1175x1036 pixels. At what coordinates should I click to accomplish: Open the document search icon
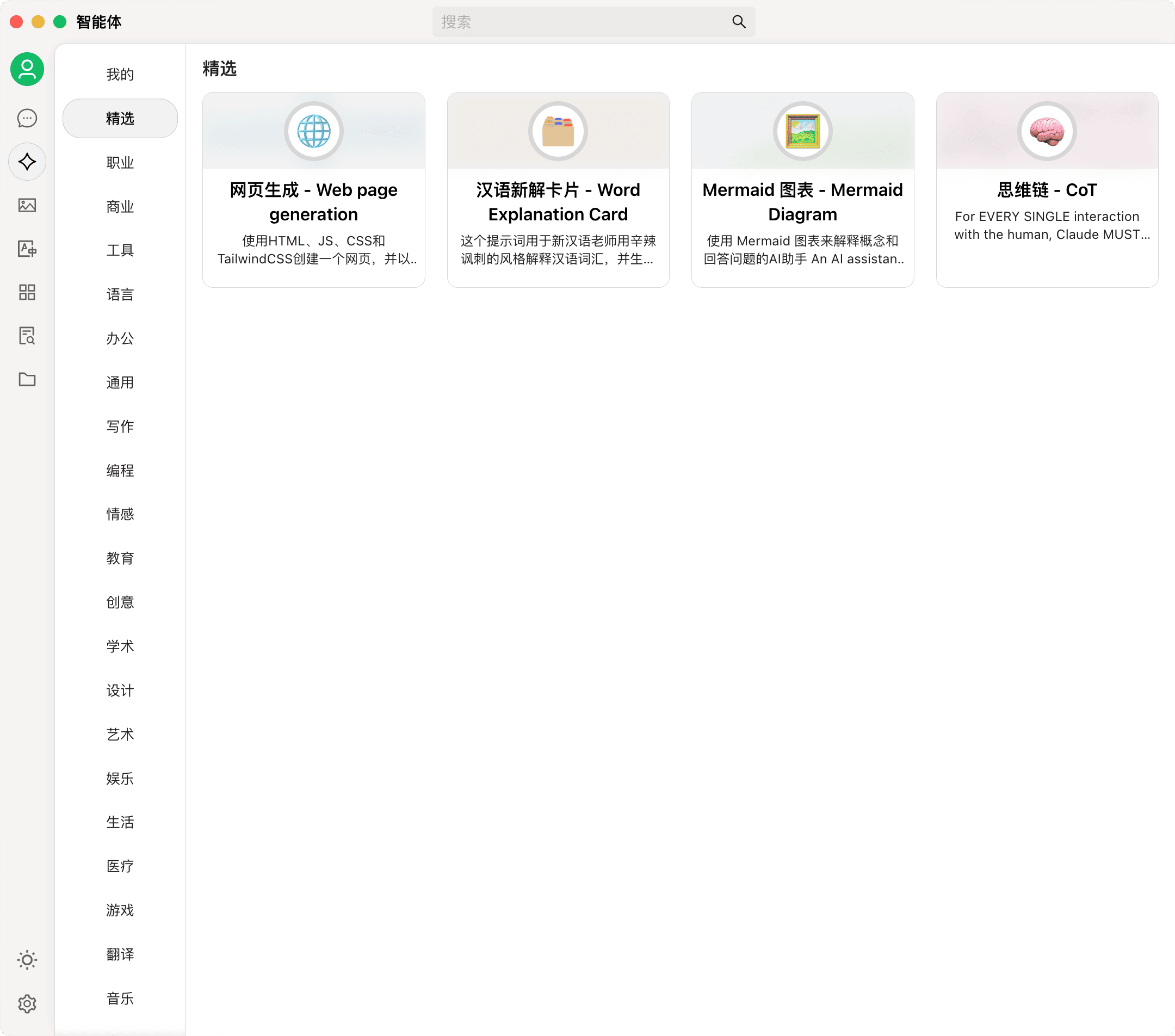tap(27, 336)
